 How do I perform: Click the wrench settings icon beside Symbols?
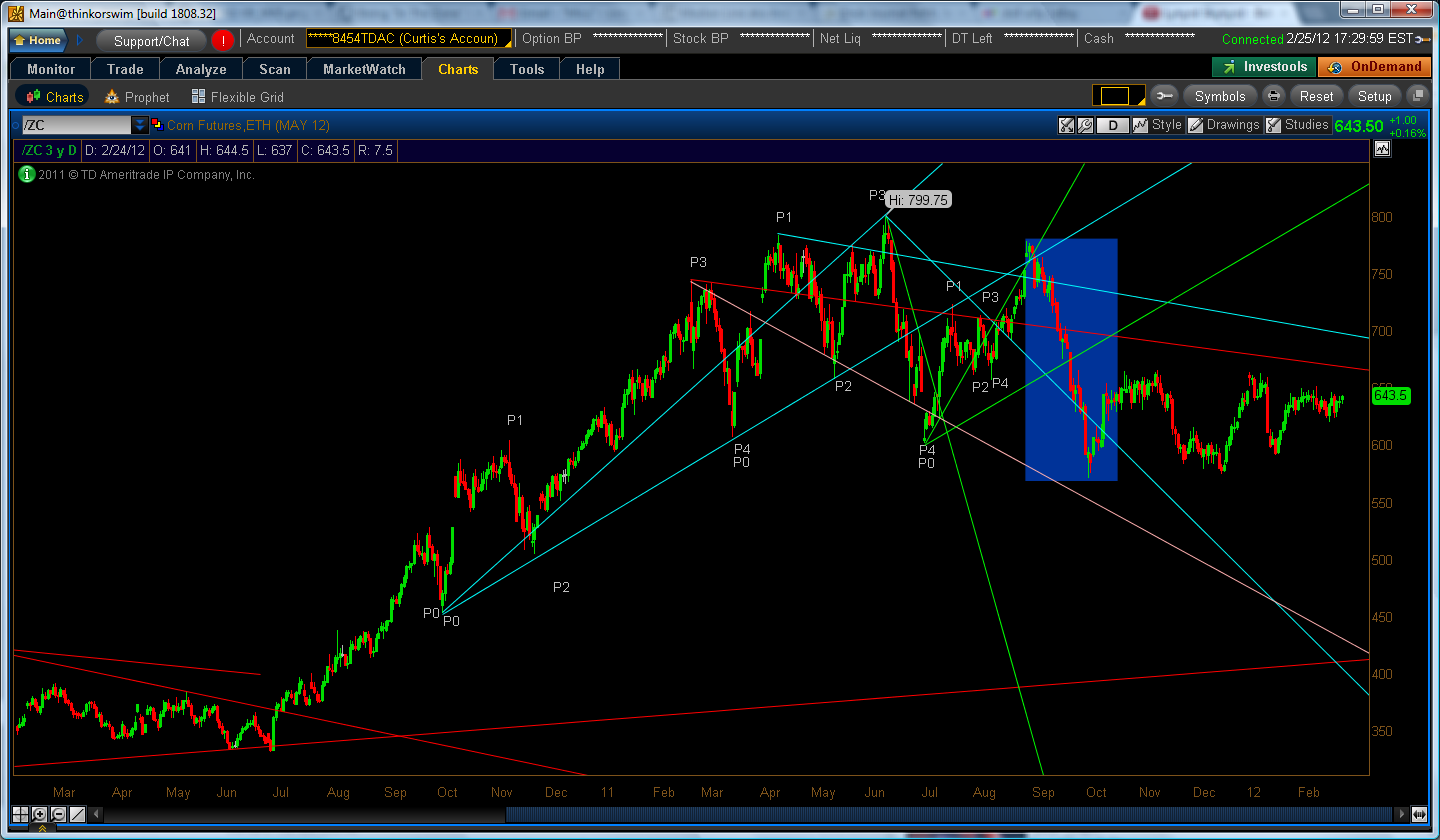tap(1164, 96)
